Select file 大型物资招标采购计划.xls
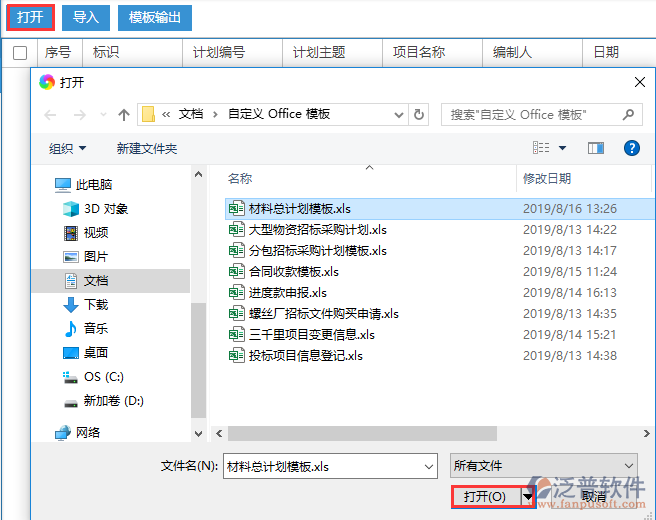The height and width of the screenshot is (520, 656). [x=307, y=230]
